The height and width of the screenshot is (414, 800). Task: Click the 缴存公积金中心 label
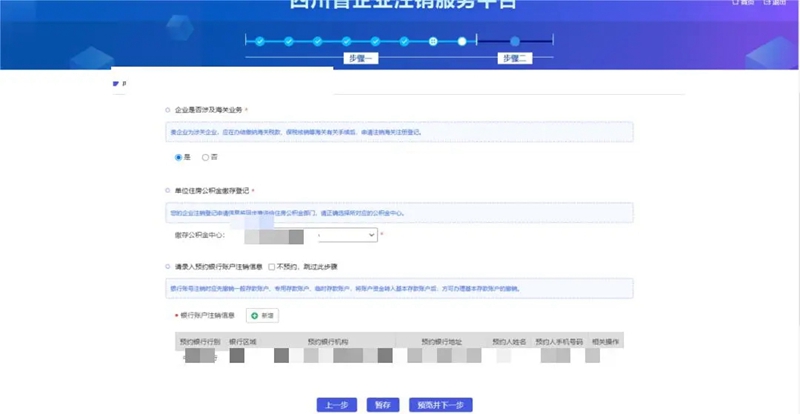click(x=200, y=235)
